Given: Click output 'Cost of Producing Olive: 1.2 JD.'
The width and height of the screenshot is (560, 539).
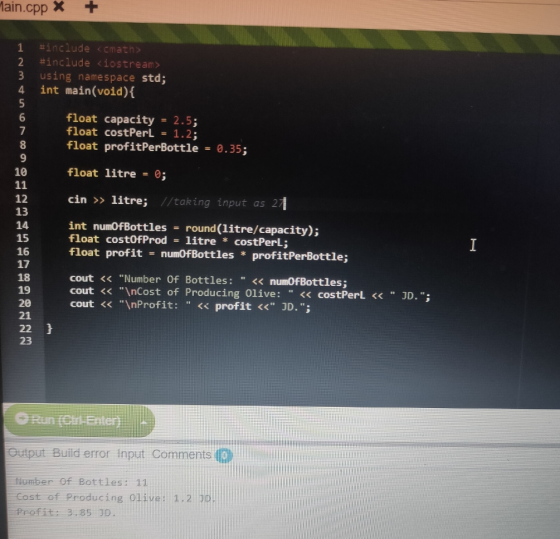Looking at the screenshot, I should [116, 497].
